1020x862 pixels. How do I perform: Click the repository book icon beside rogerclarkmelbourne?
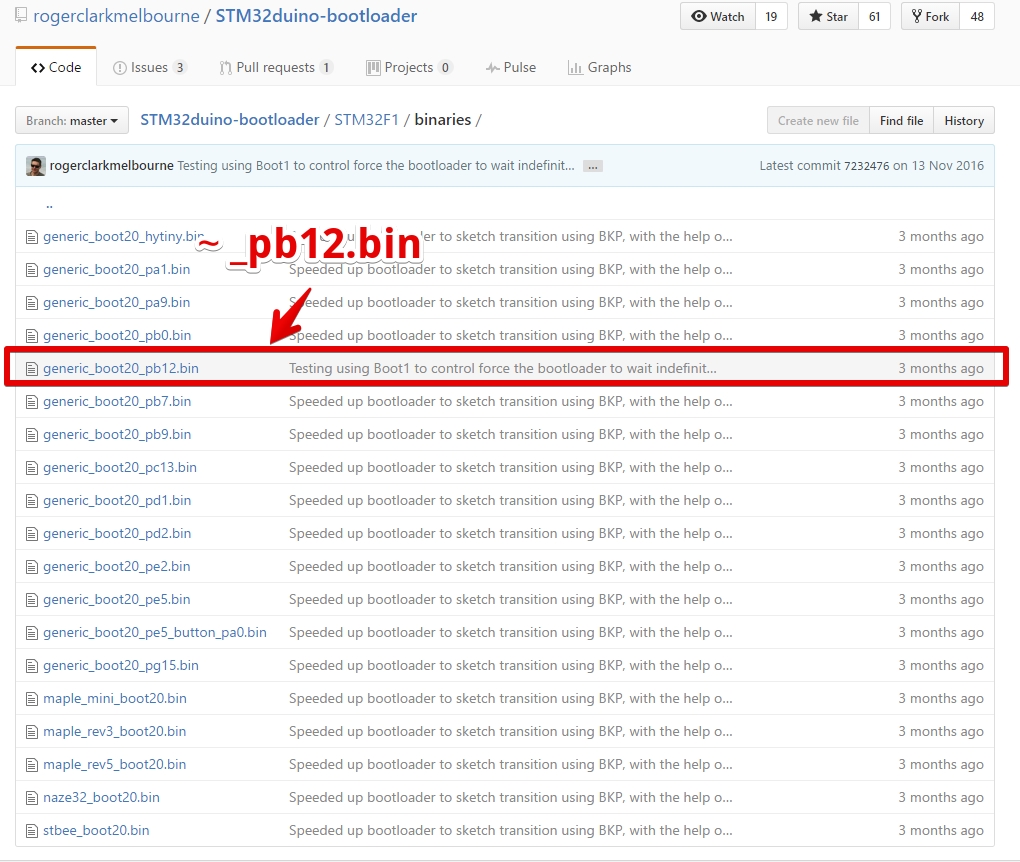[x=21, y=15]
